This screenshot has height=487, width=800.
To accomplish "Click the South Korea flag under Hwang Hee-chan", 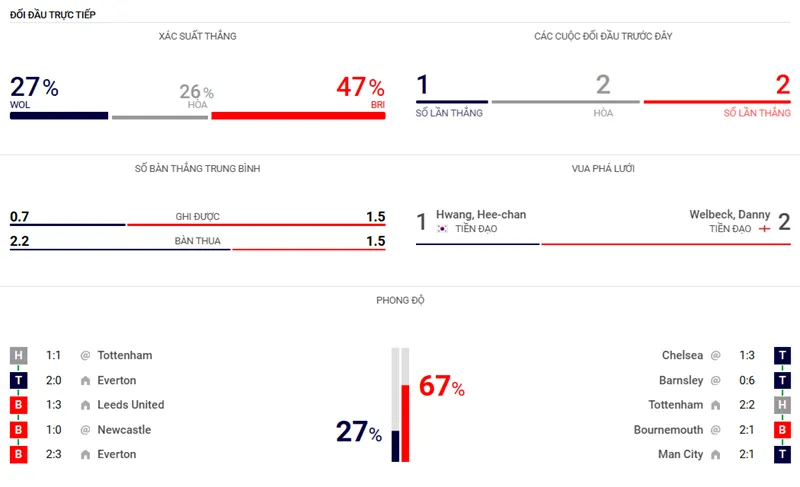I will pos(442,229).
